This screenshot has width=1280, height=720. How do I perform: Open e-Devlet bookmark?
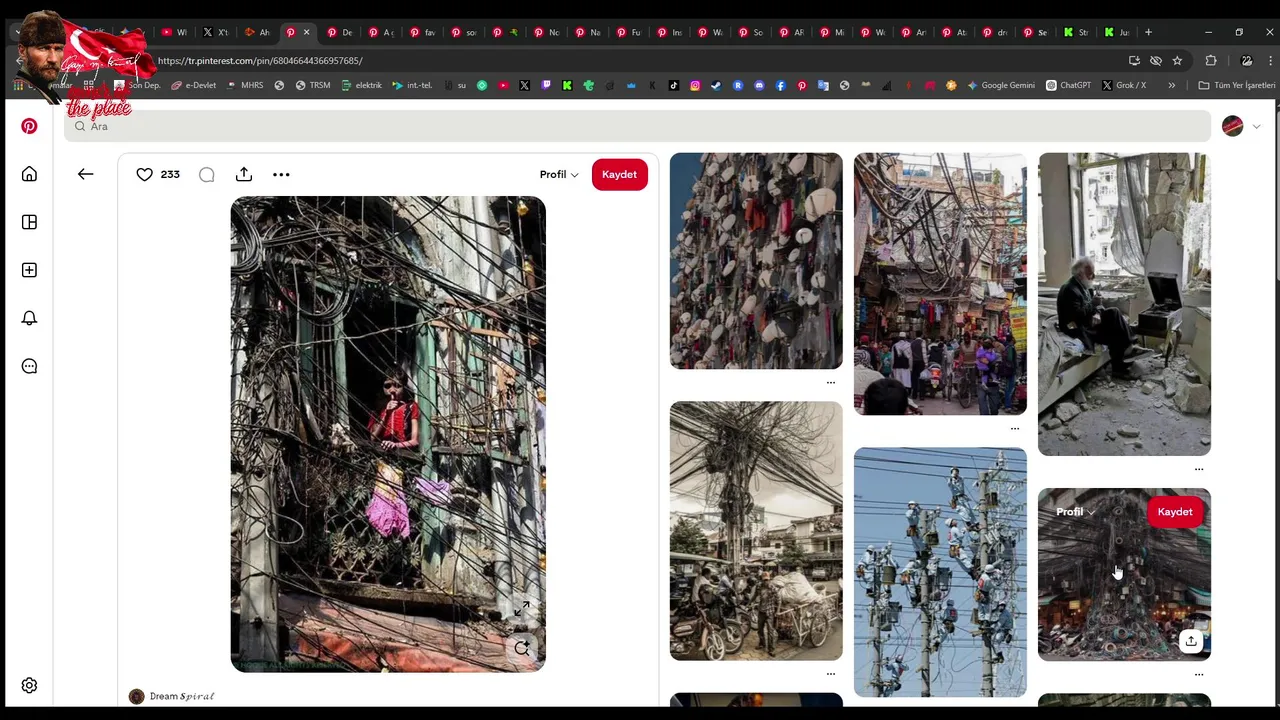pyautogui.click(x=193, y=85)
